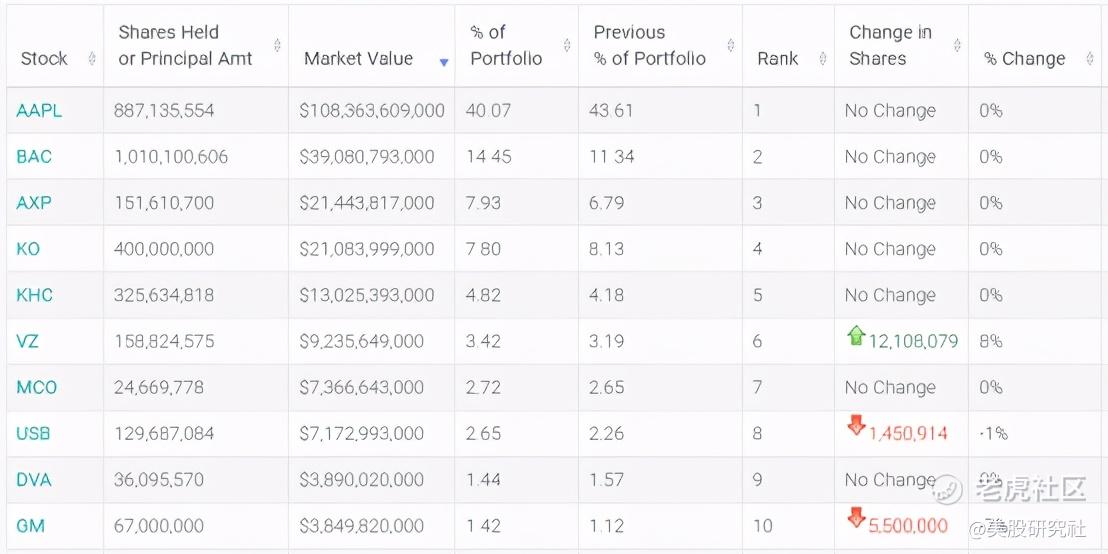Click green up arrow in VZ row

(x=856, y=336)
